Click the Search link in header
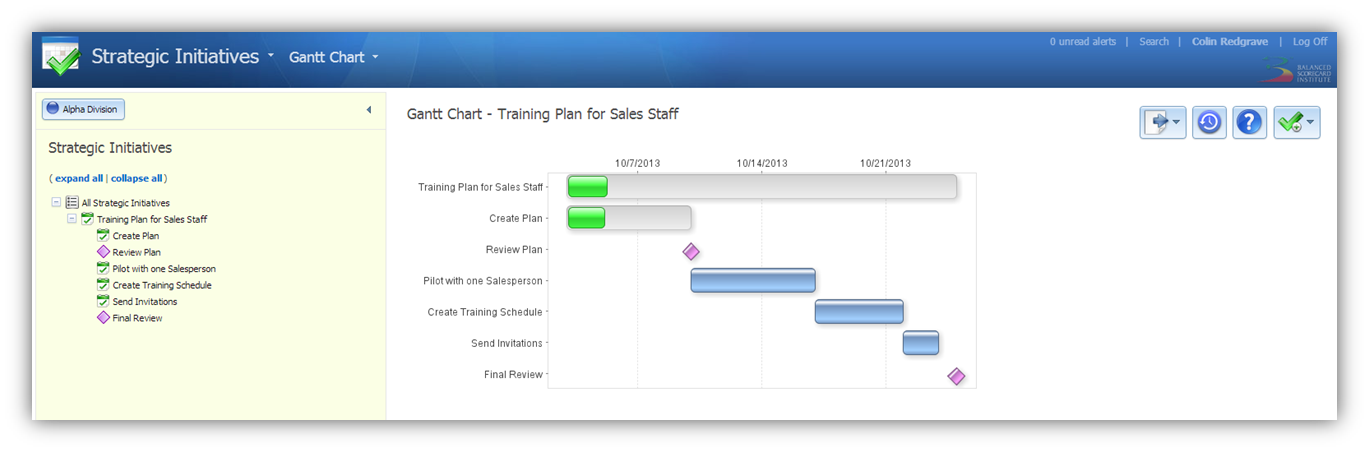 point(1154,42)
